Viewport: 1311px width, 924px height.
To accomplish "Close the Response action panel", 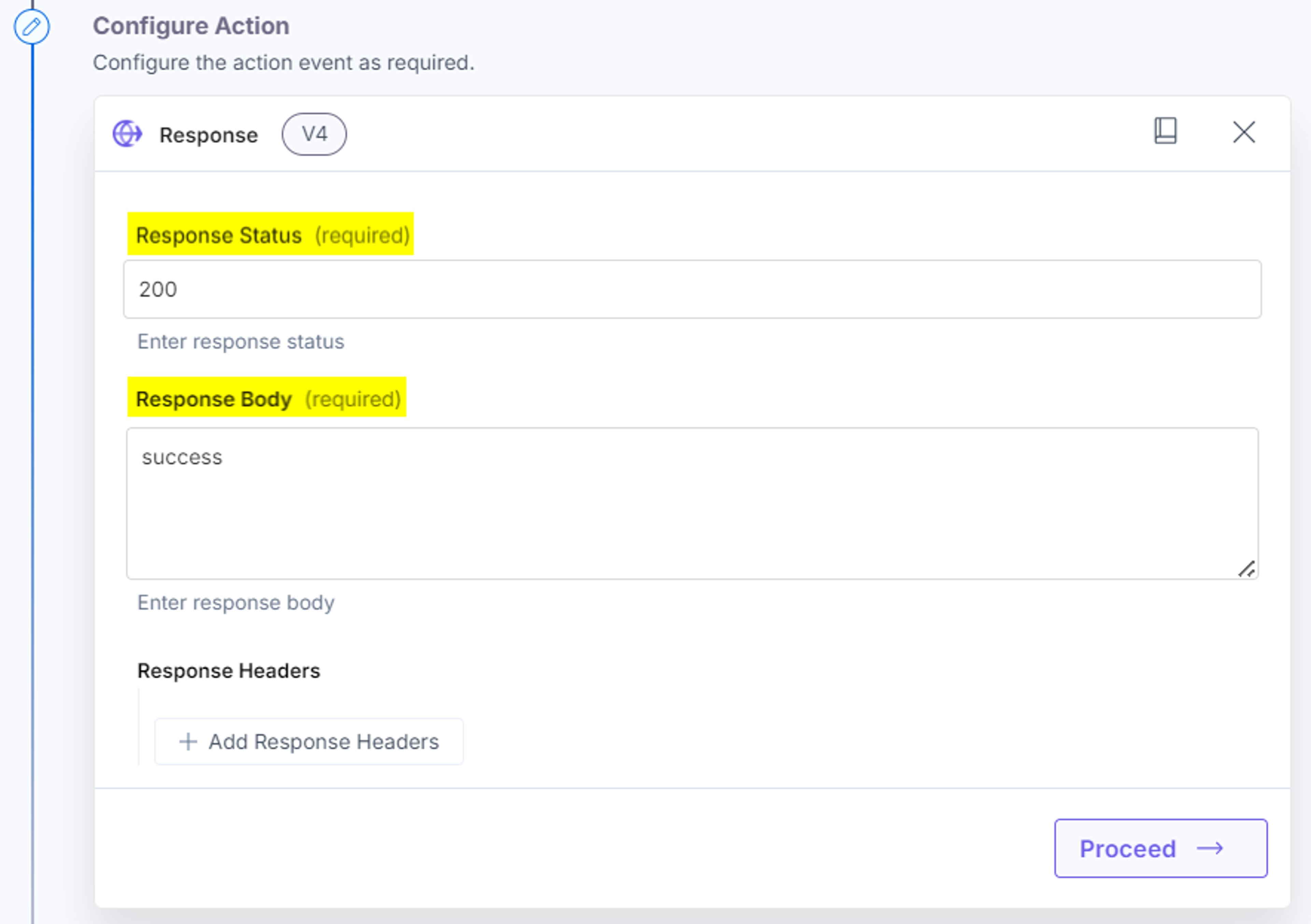I will [1244, 132].
